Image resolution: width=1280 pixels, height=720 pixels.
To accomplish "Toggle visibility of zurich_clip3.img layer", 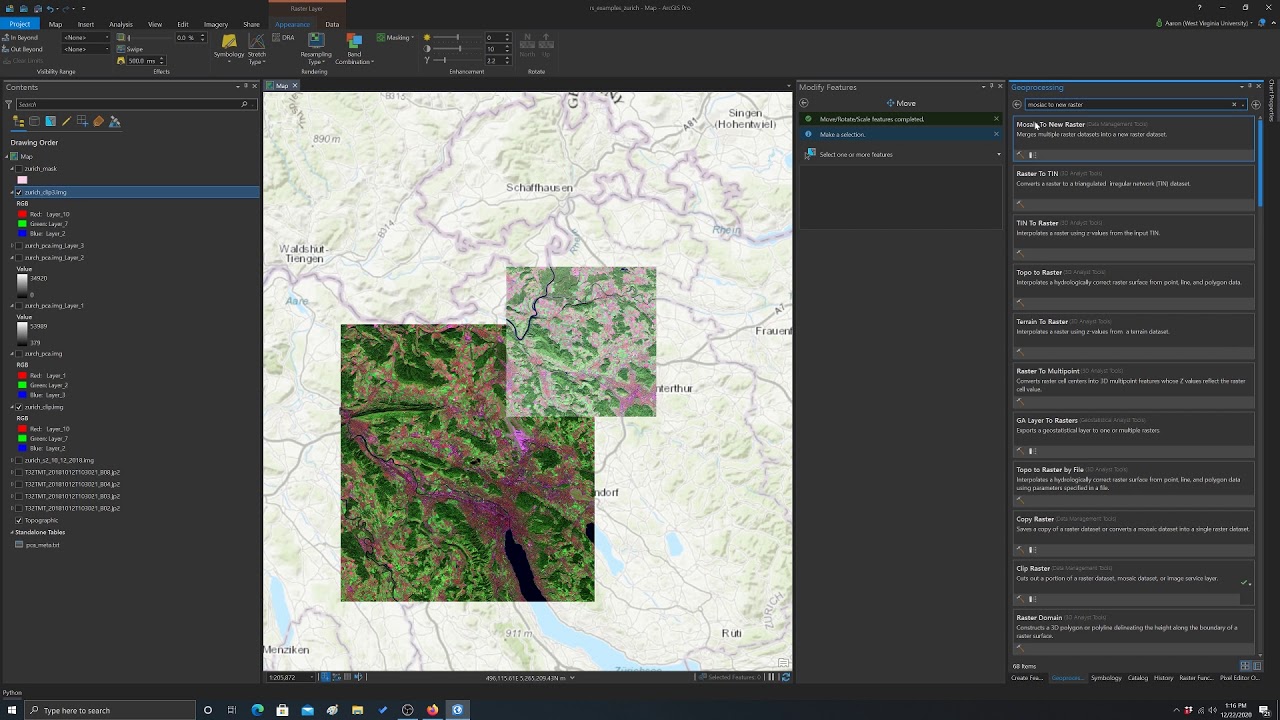I will [x=19, y=192].
